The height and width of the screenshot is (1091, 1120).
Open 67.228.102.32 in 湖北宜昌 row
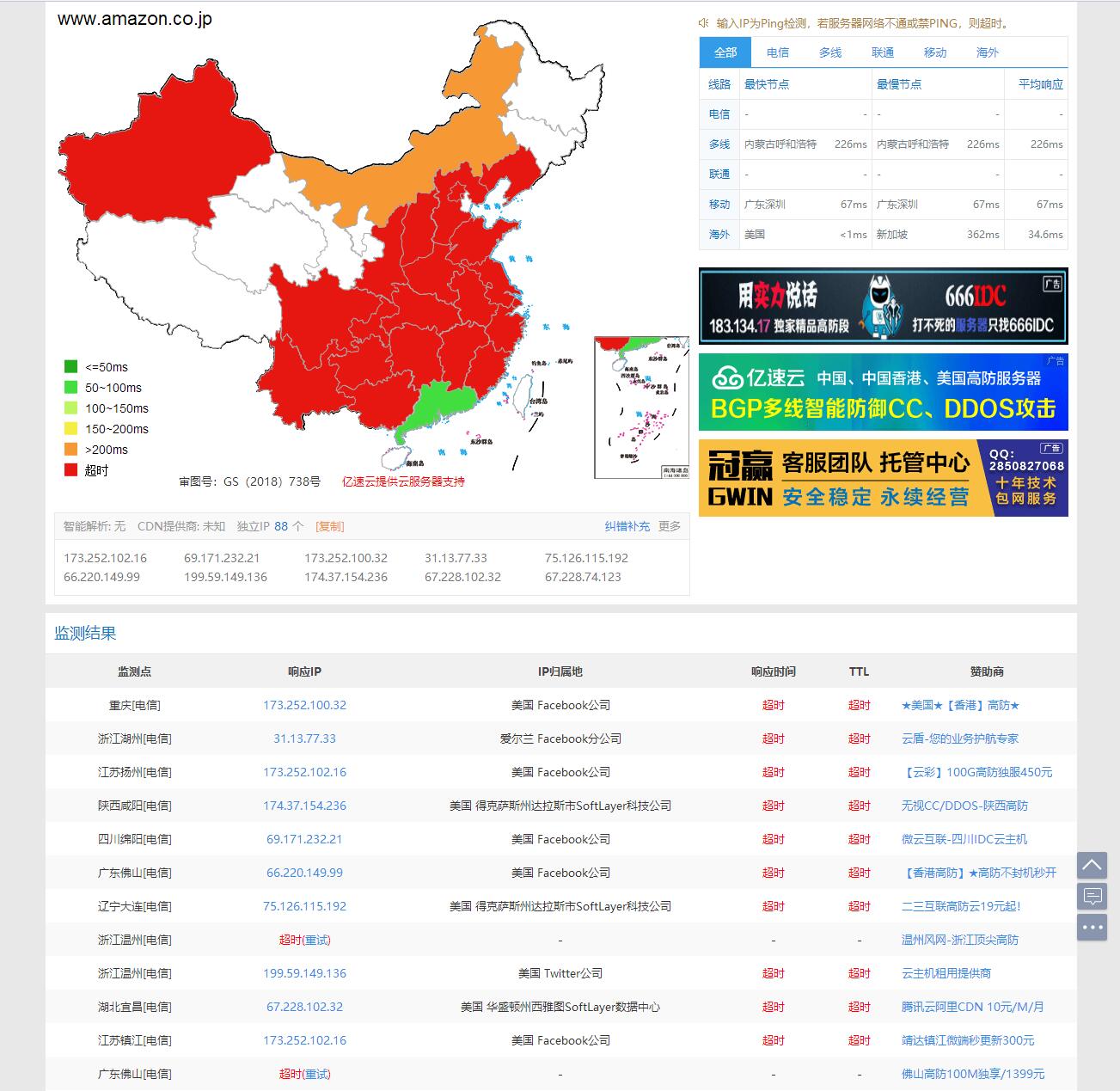[x=304, y=1007]
